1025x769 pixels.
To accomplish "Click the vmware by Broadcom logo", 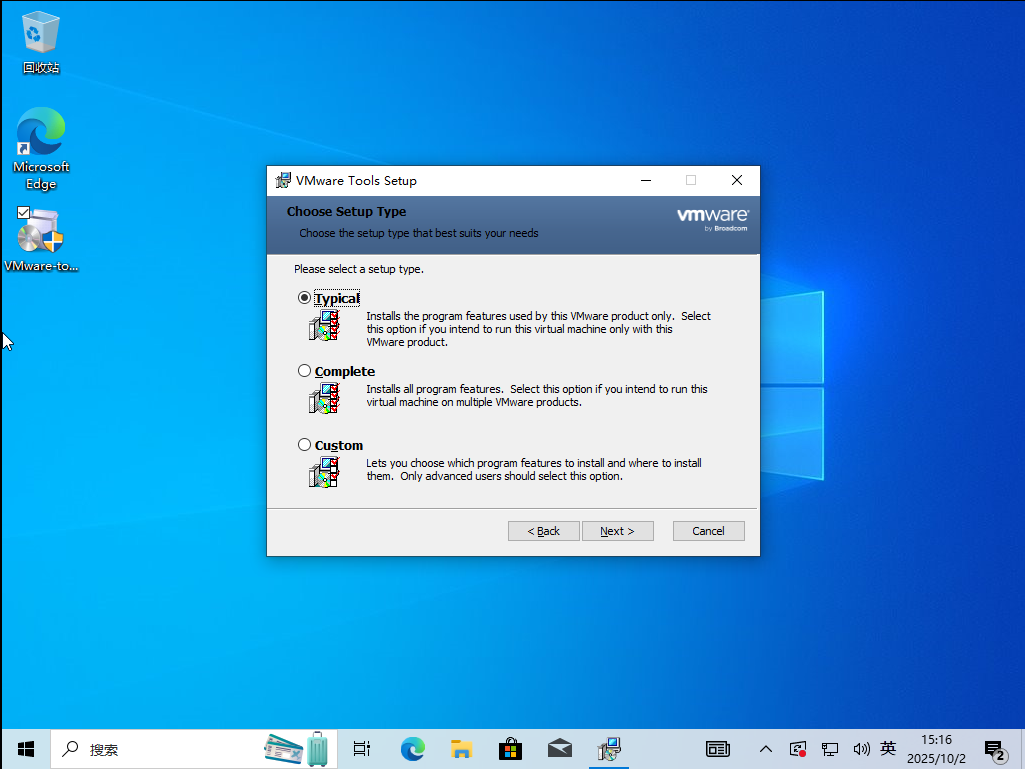I will click(713, 219).
